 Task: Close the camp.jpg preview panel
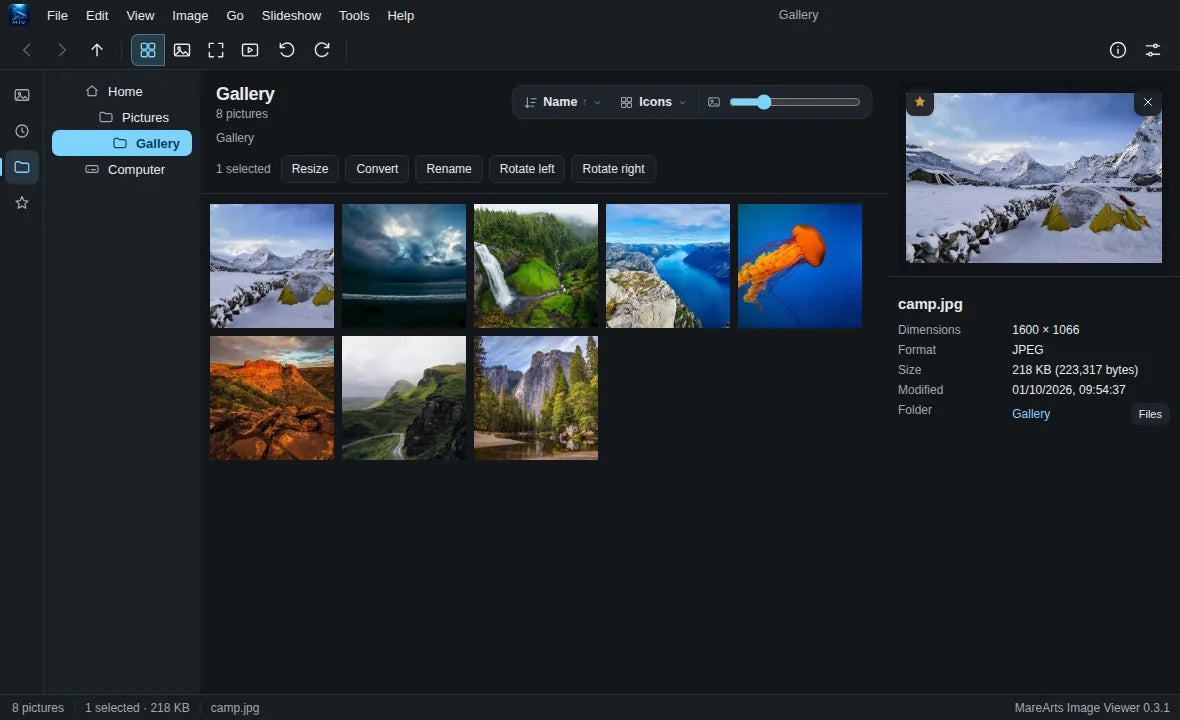[1148, 102]
